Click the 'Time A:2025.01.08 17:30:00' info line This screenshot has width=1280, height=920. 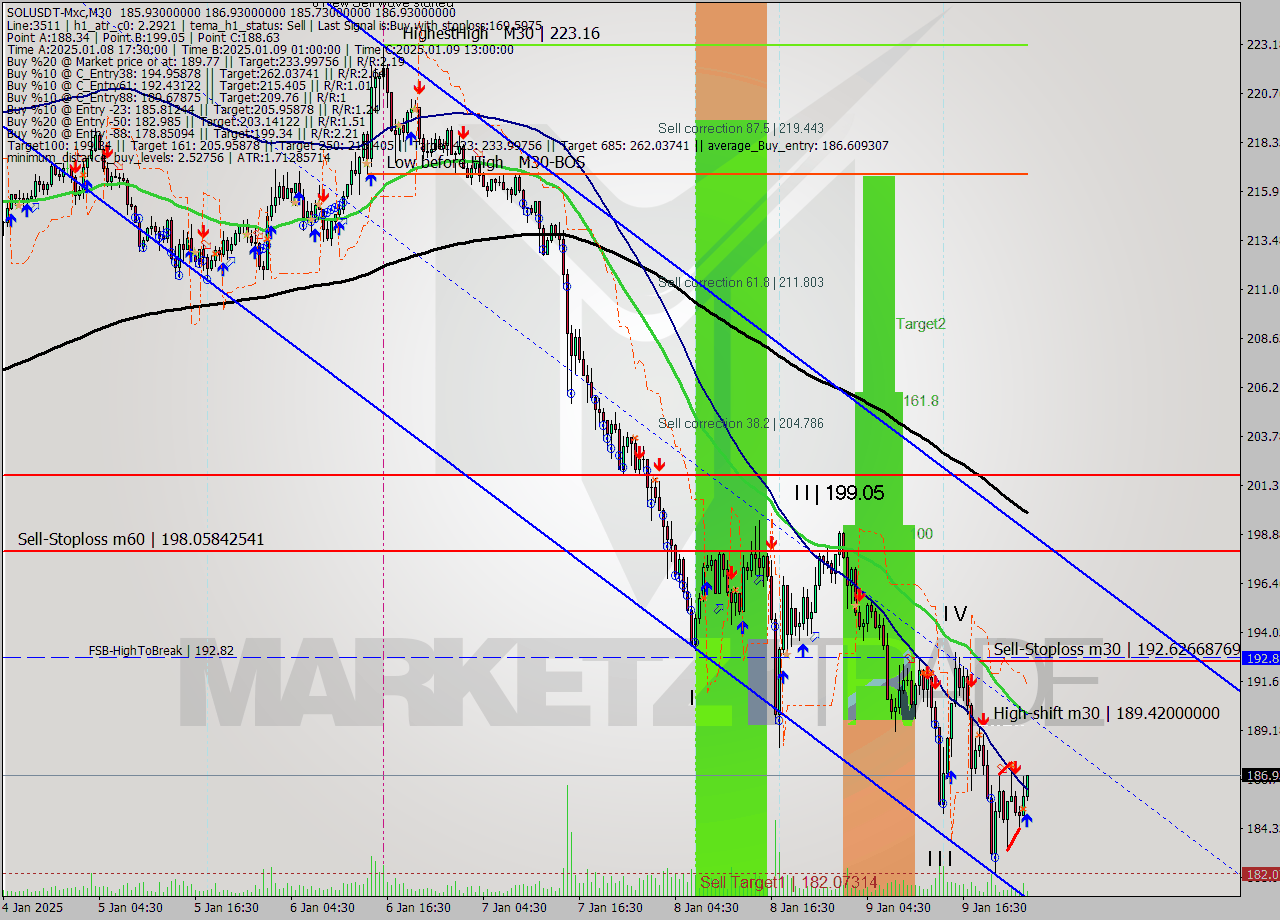click(x=259, y=49)
